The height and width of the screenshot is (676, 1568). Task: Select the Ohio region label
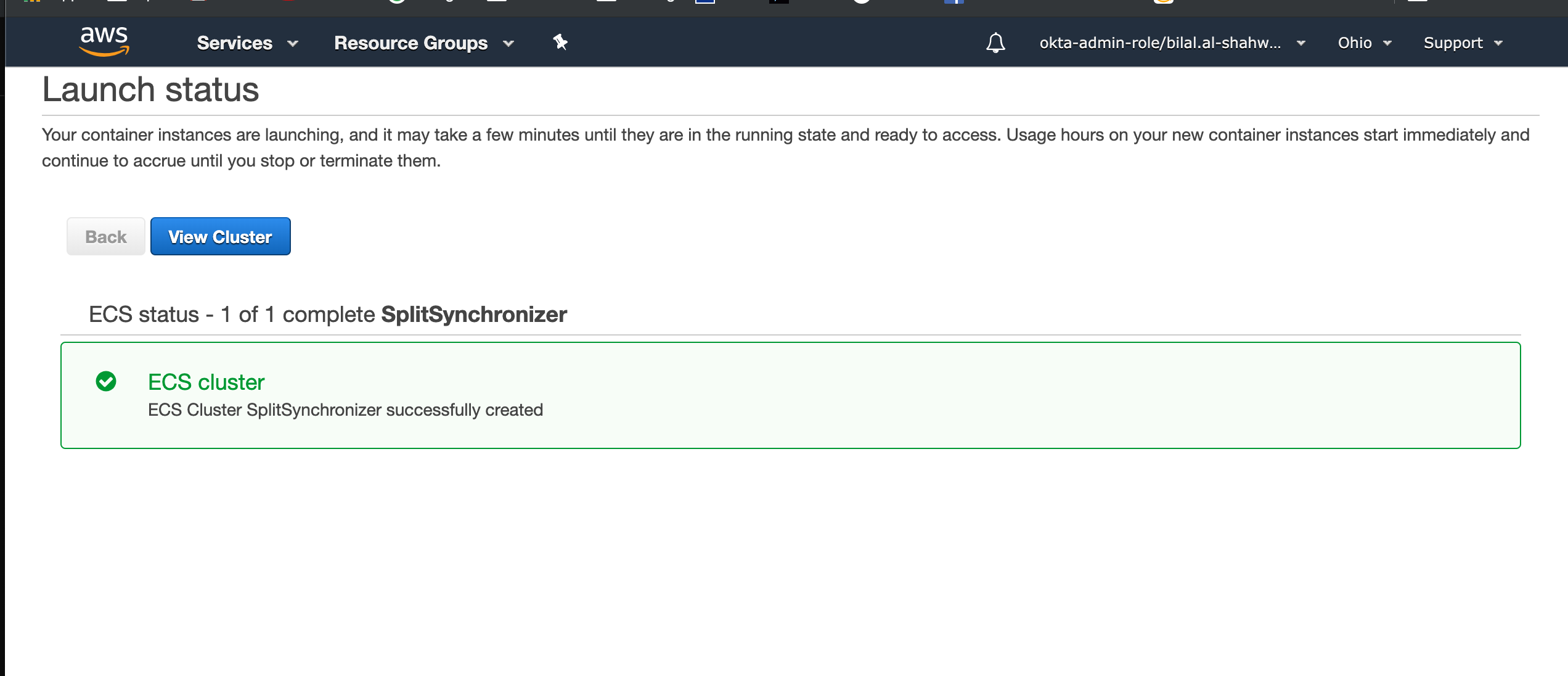click(1354, 43)
